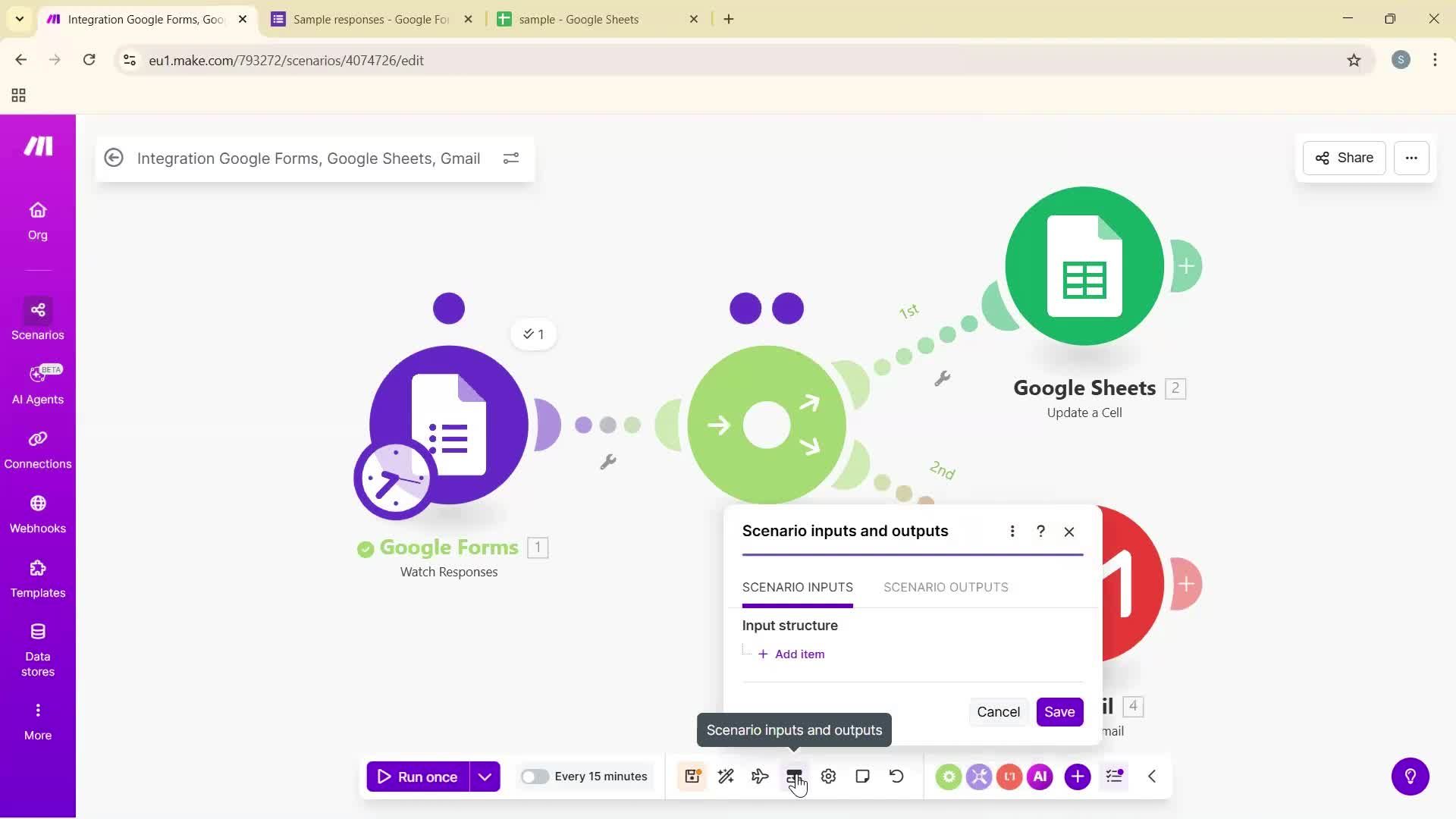
Task: Add an item to the input structure
Action: point(791,654)
